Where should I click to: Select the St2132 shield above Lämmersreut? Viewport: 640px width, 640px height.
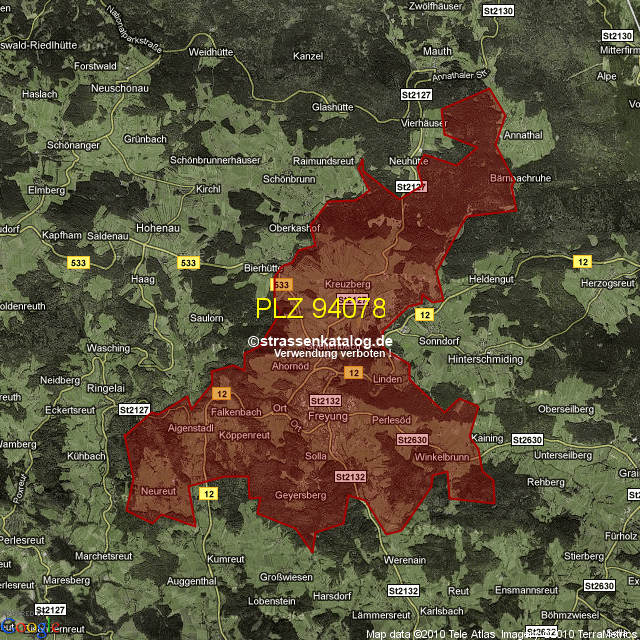[402, 591]
